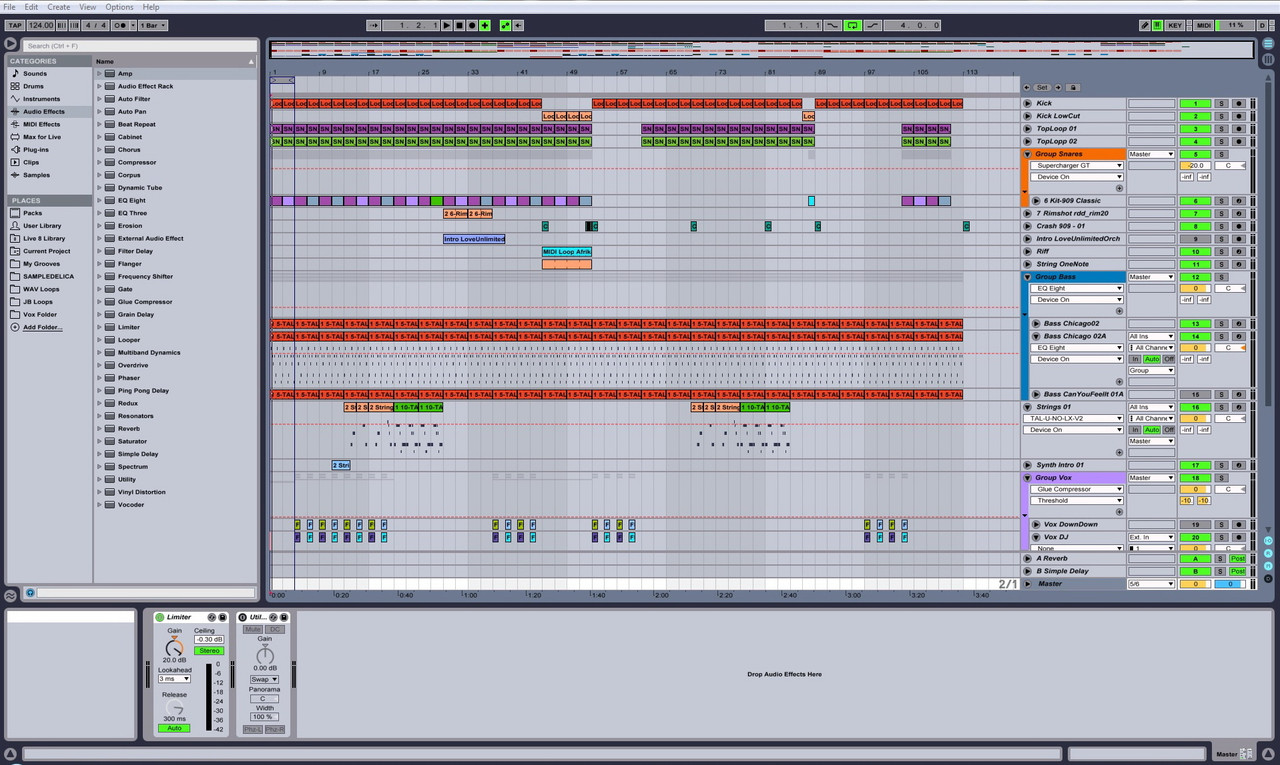This screenshot has height=765, width=1280.
Task: Open the Help menu
Action: click(x=151, y=7)
